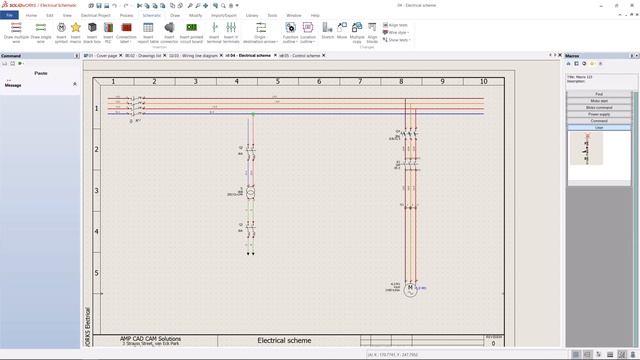The height and width of the screenshot is (360, 640).
Task: Click the Undo arrow in quick access toolbar
Action: point(115,6)
